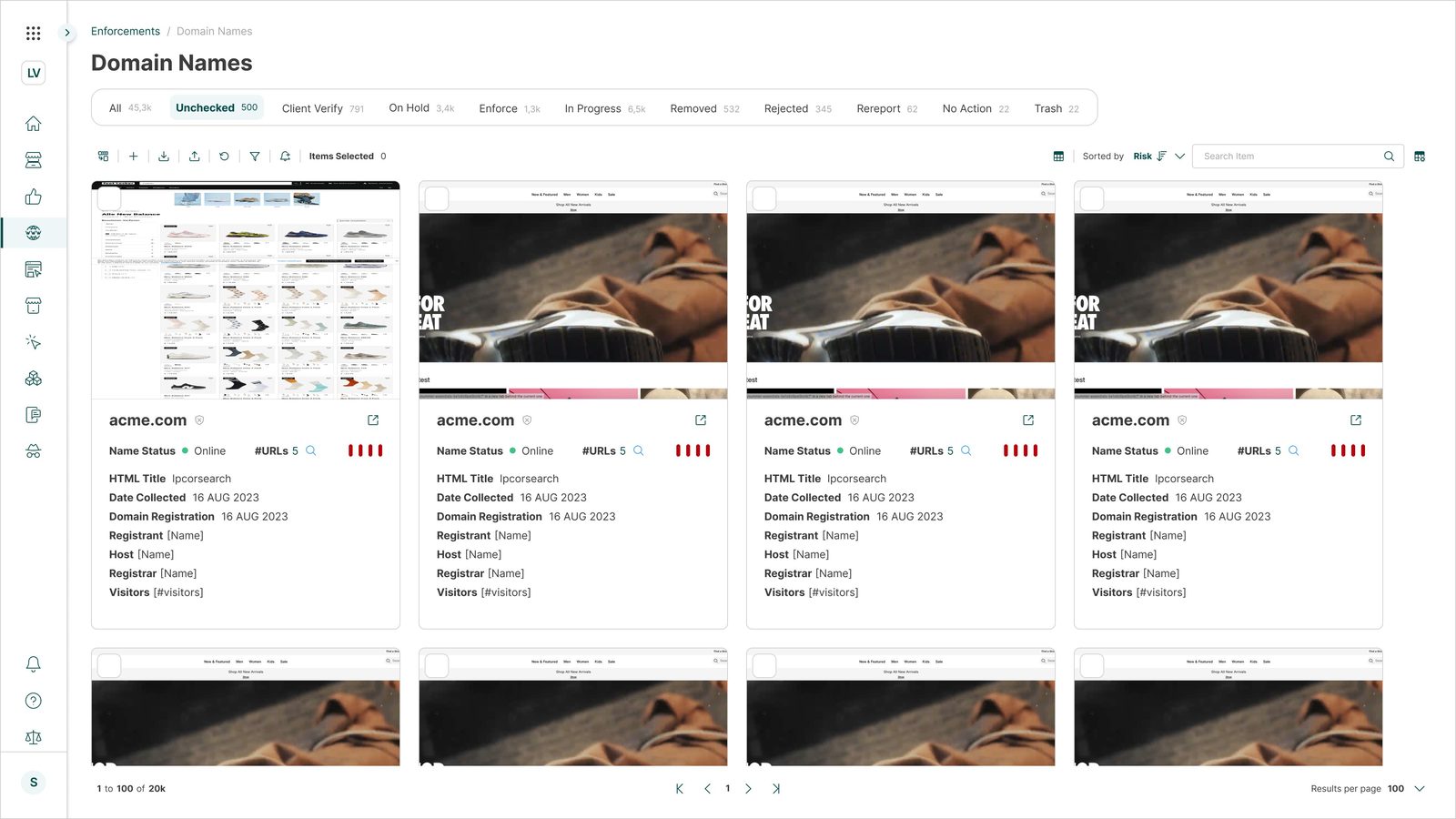1456x819 pixels.
Task: Tick checkbox on second card in top row
Action: [x=437, y=198]
